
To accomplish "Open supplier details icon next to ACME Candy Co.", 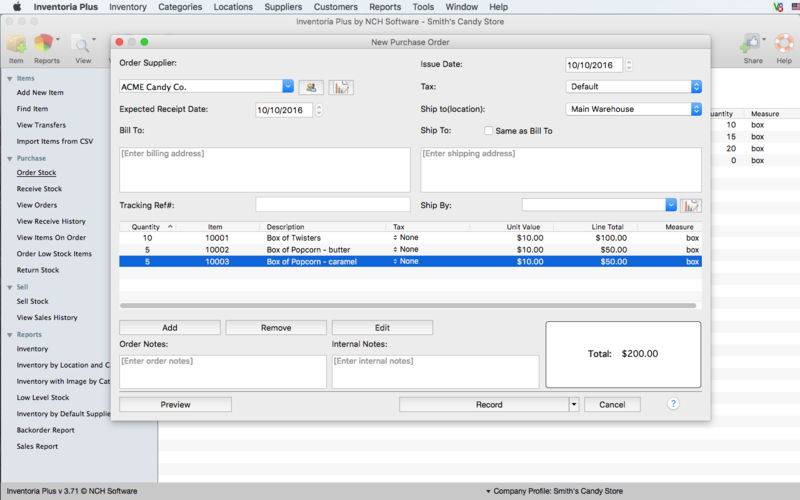I will 311,87.
